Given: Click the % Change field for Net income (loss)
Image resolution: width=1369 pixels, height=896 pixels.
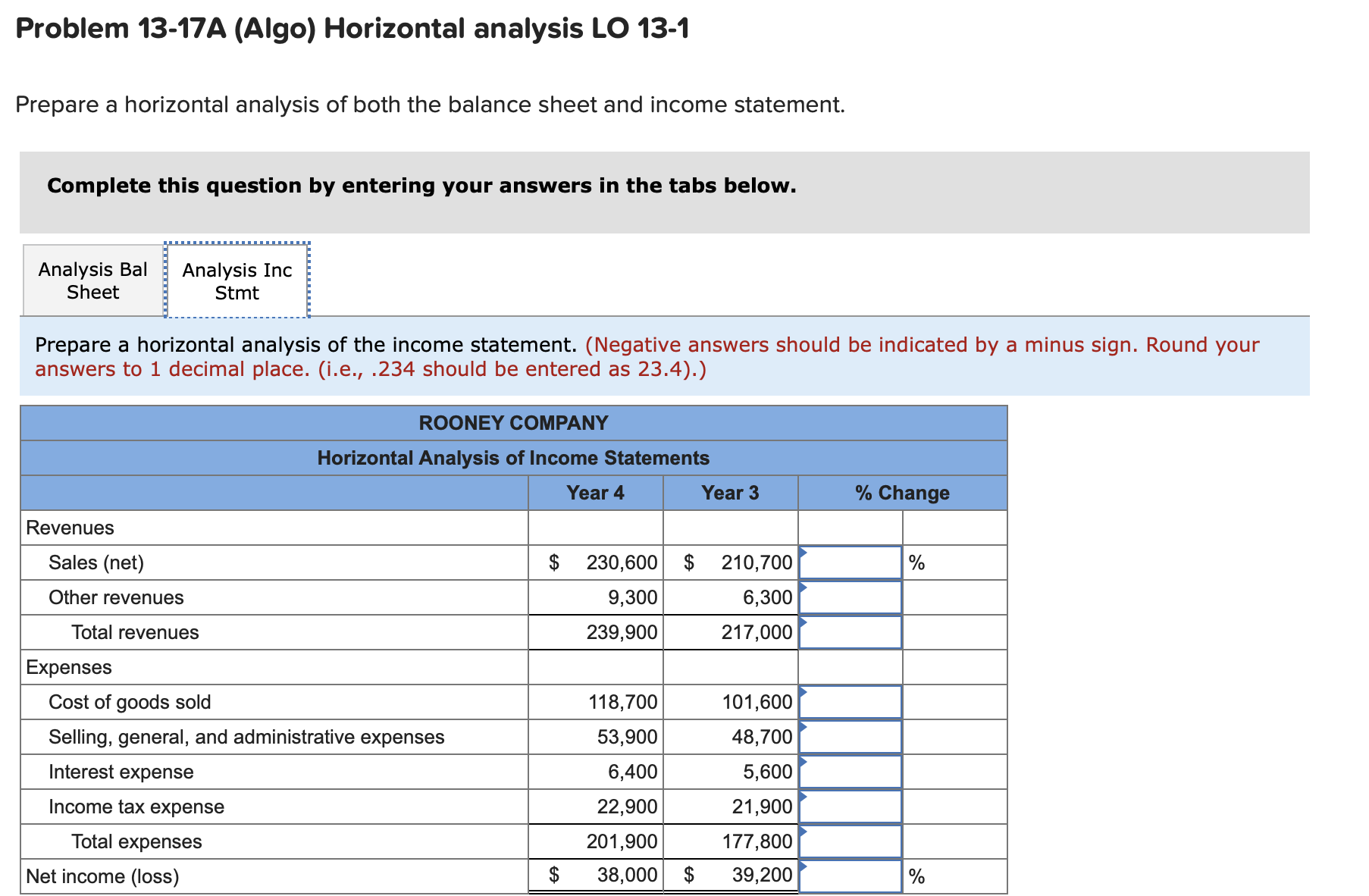Looking at the screenshot, I should click(x=849, y=876).
